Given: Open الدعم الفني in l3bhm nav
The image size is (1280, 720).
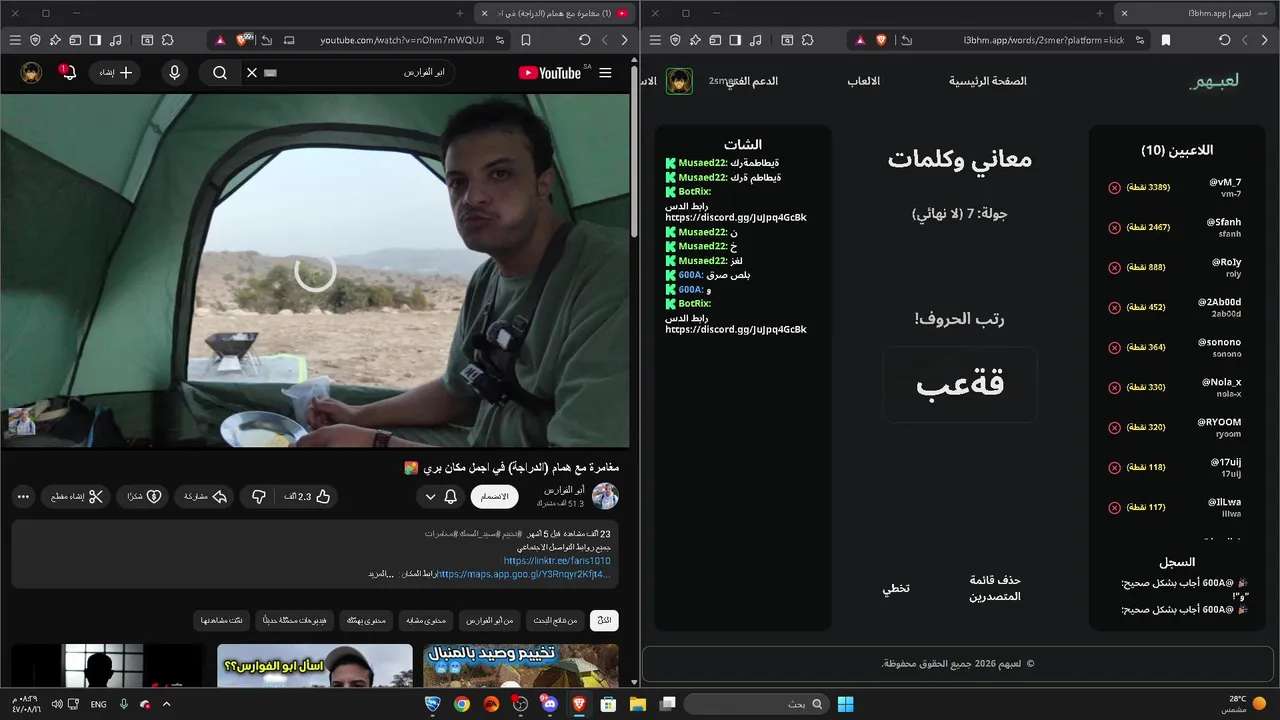Looking at the screenshot, I should click(x=752, y=81).
